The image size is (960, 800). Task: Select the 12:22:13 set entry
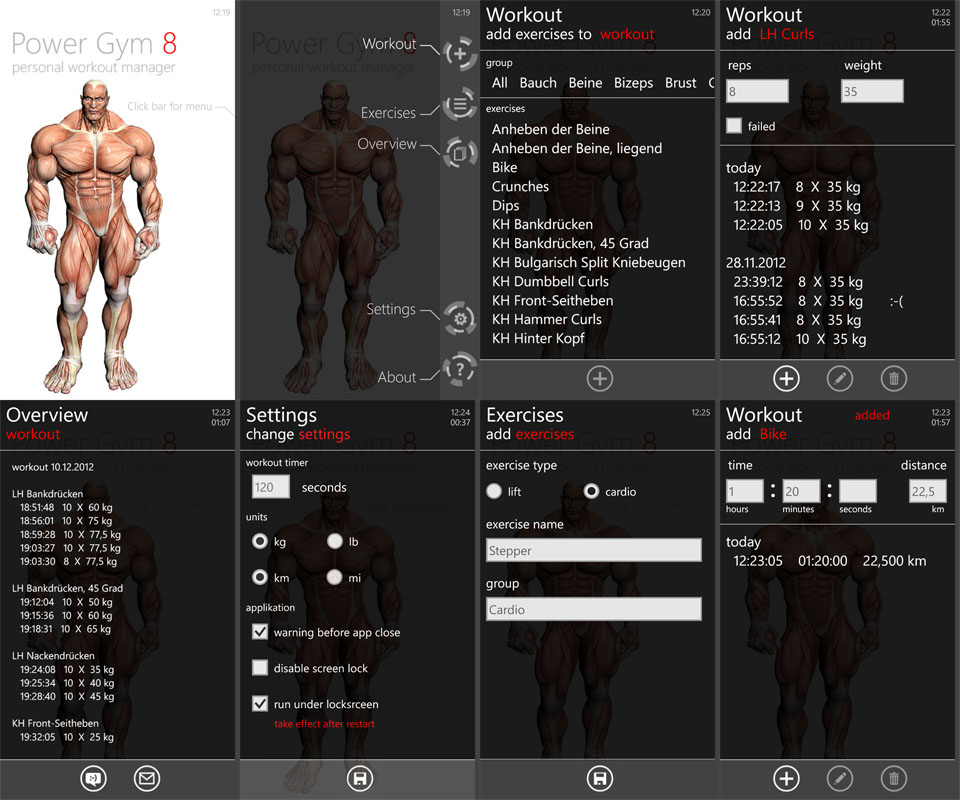[x=797, y=206]
